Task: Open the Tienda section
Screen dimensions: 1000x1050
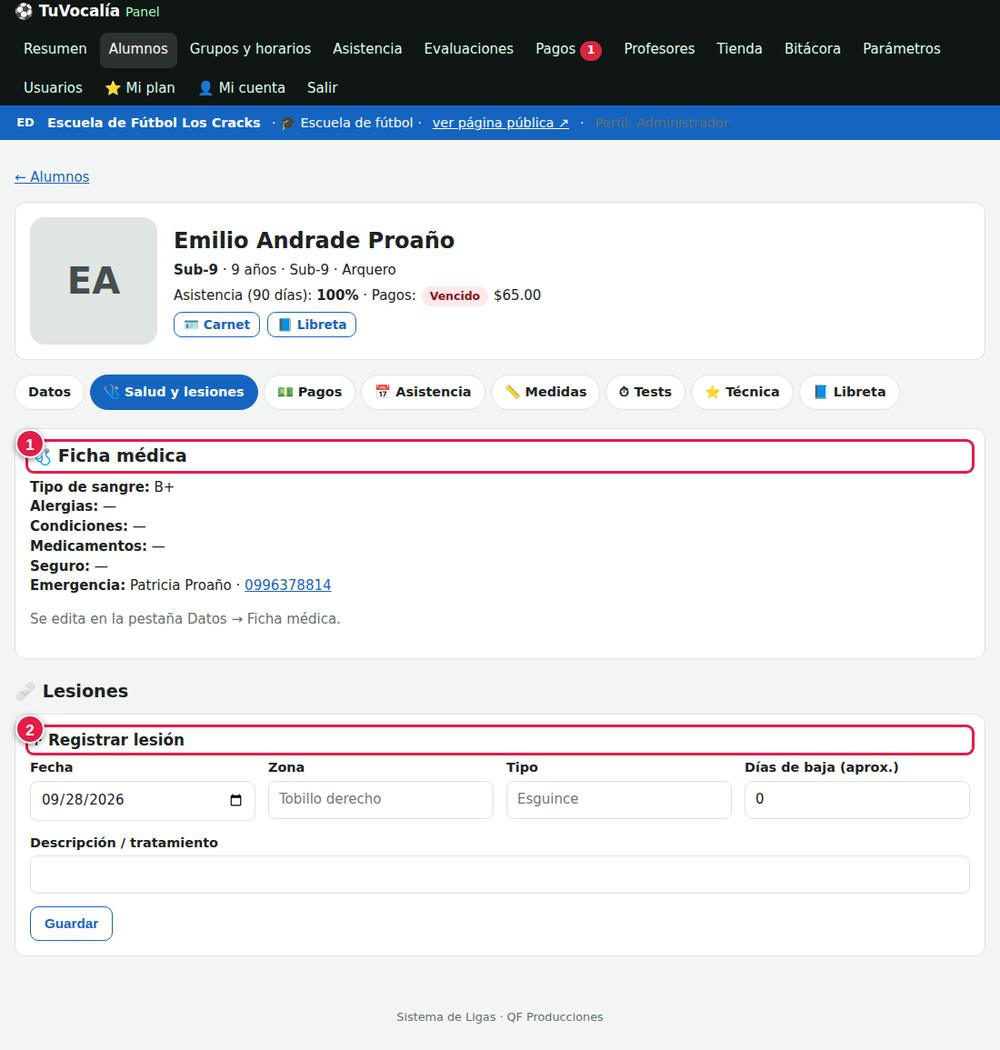Action: point(739,49)
